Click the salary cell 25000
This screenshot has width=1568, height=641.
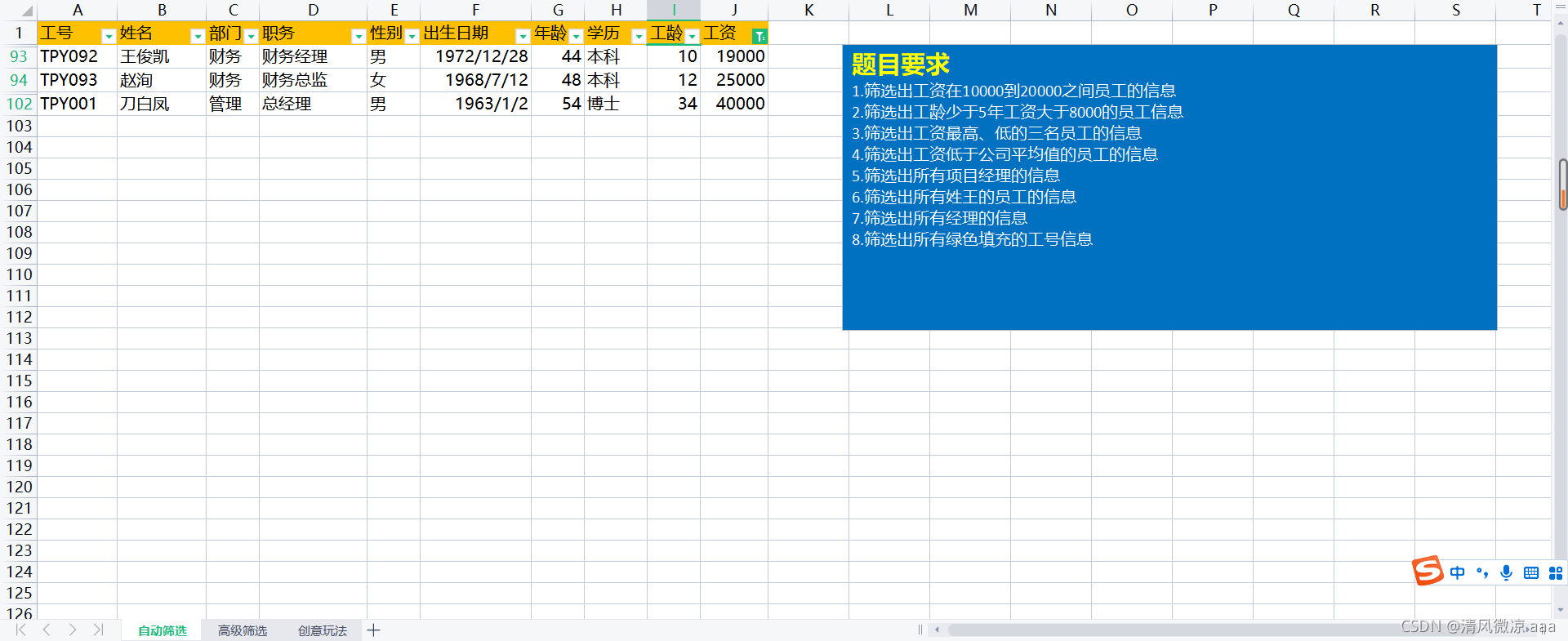[x=734, y=80]
